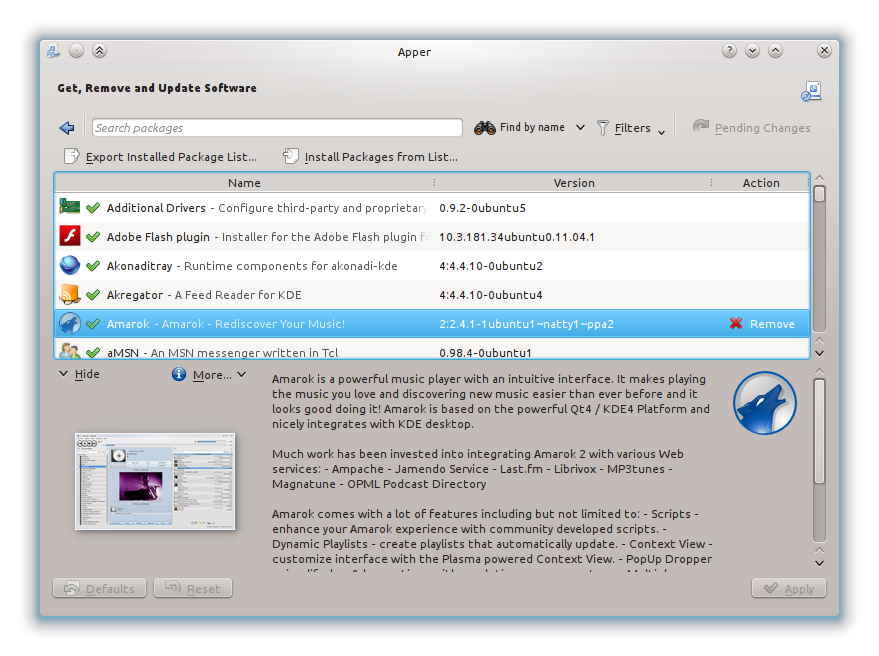The width and height of the screenshot is (879, 656).
Task: Collapse details with the Hide toggle
Action: (x=80, y=374)
